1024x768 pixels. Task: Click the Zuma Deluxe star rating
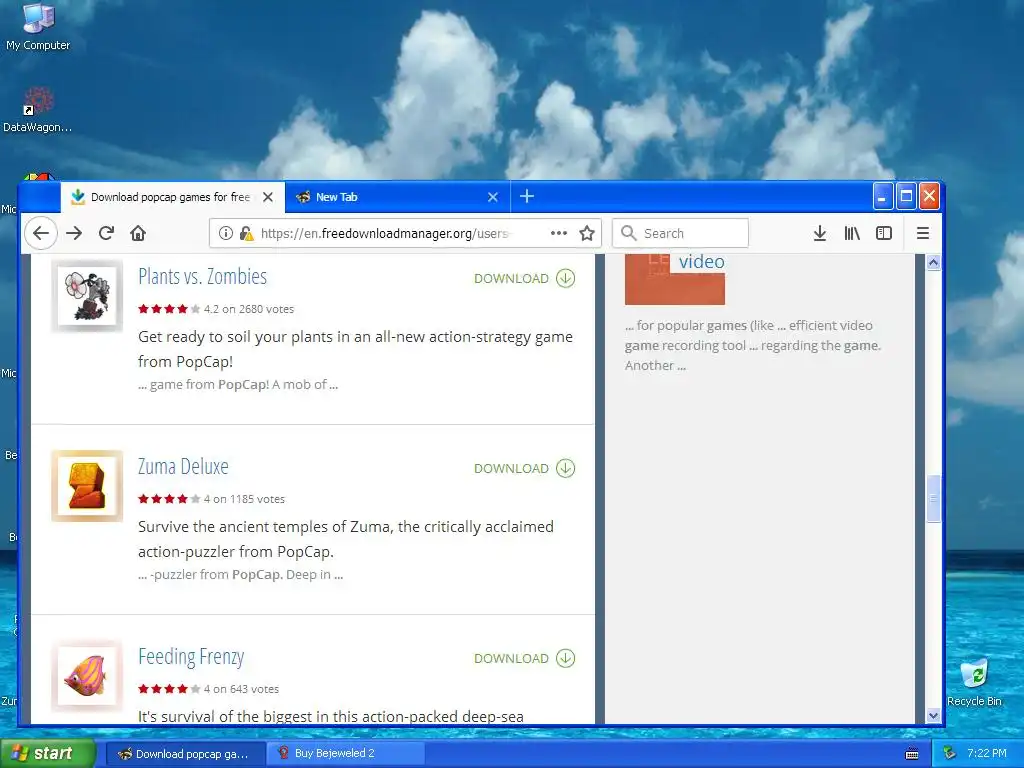coord(168,499)
